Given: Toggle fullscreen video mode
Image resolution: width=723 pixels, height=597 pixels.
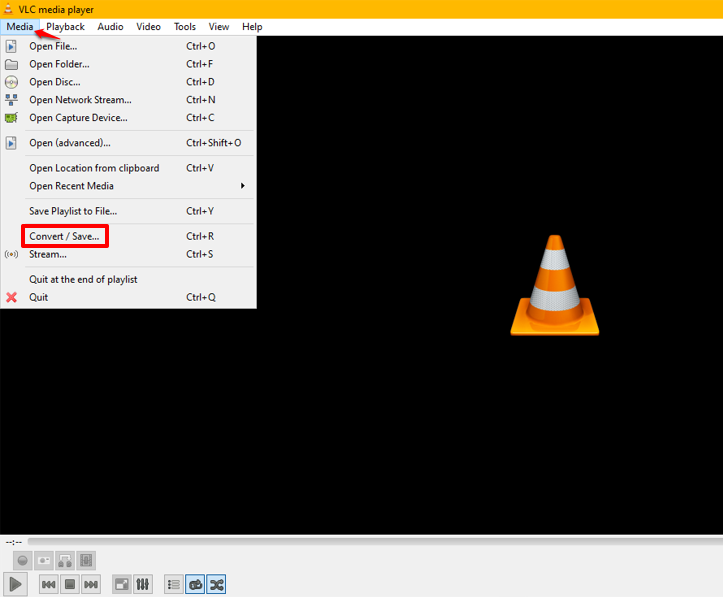Looking at the screenshot, I should (x=122, y=585).
